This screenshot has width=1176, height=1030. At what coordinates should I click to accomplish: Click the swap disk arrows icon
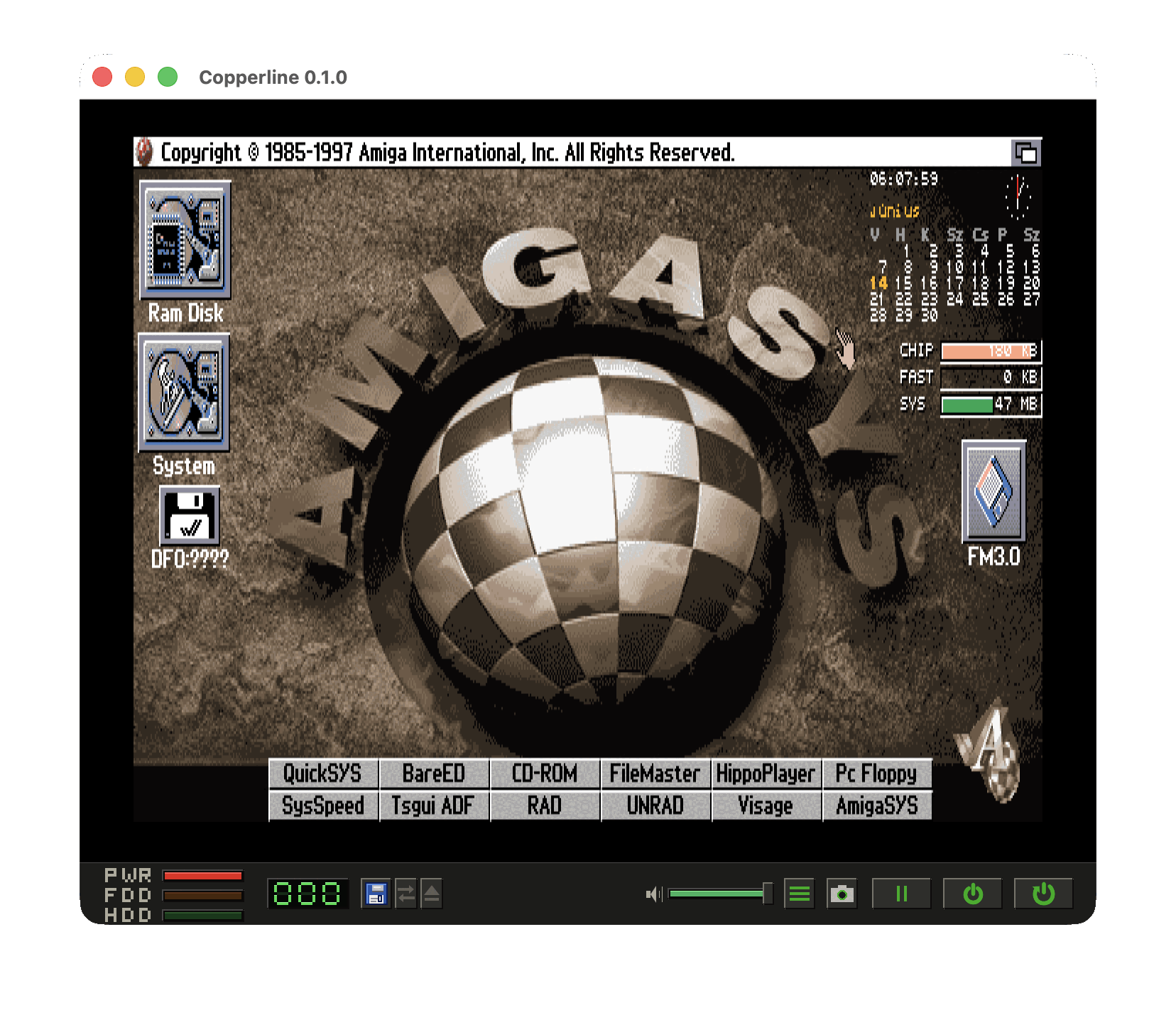click(x=406, y=894)
